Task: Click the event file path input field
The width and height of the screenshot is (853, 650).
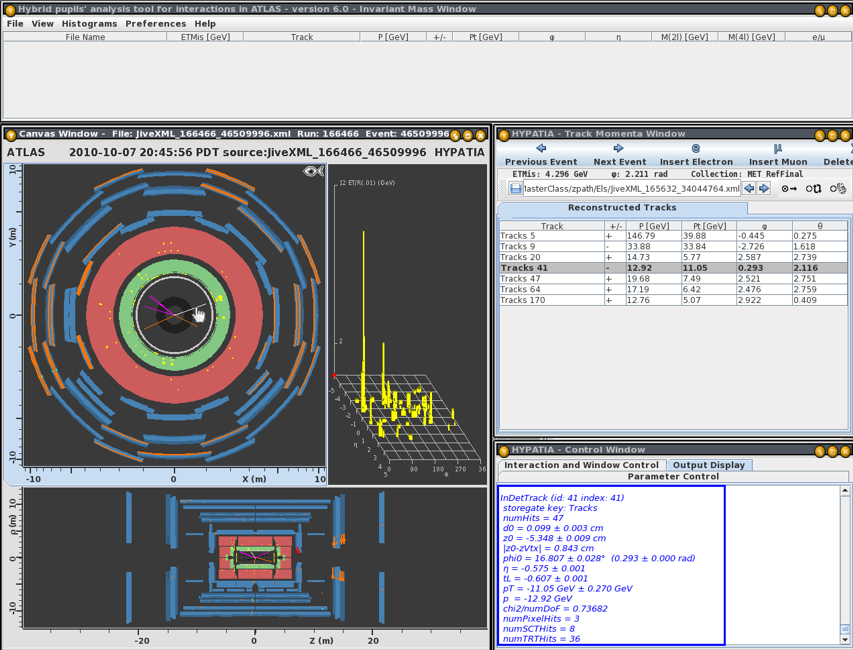Action: [631, 188]
